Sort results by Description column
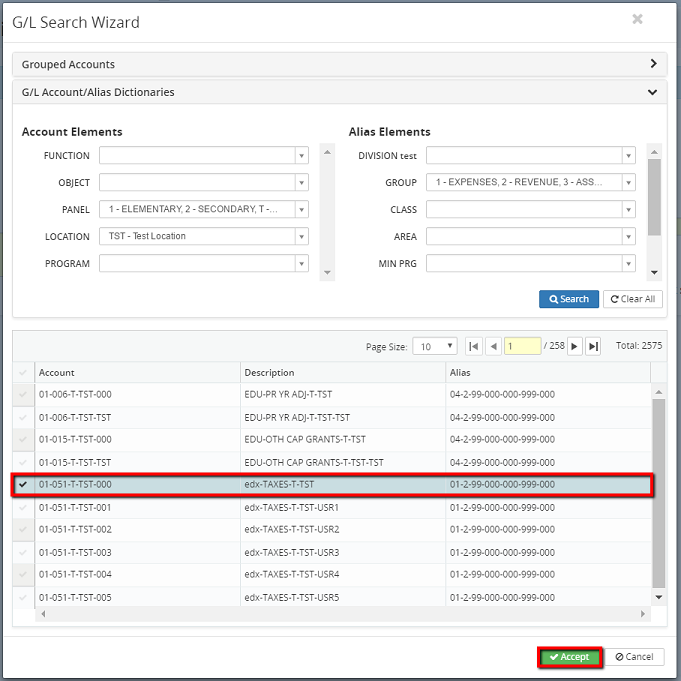The width and height of the screenshot is (681, 681). click(342, 372)
